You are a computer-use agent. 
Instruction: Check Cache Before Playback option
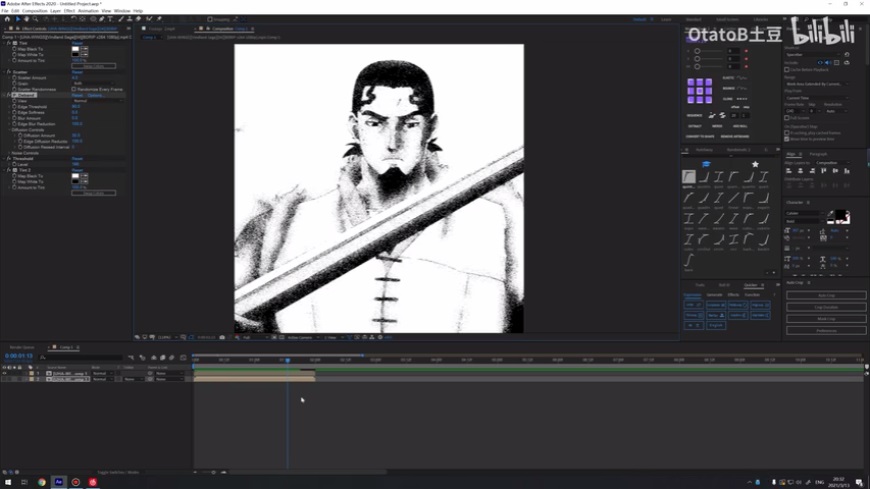point(787,70)
